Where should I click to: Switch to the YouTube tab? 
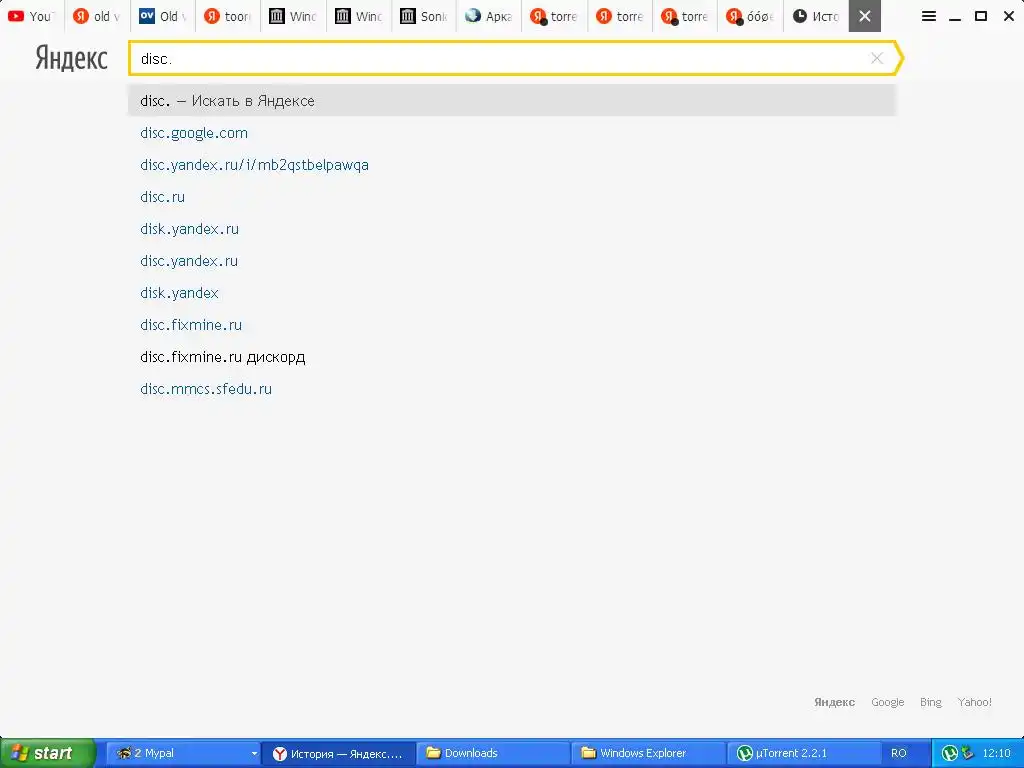coord(31,16)
